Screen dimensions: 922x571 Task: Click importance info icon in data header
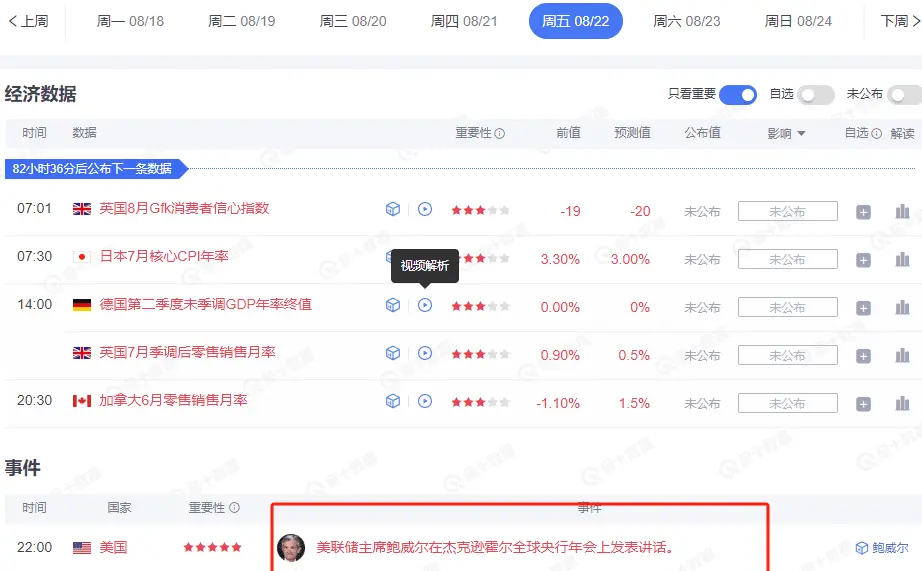click(499, 133)
